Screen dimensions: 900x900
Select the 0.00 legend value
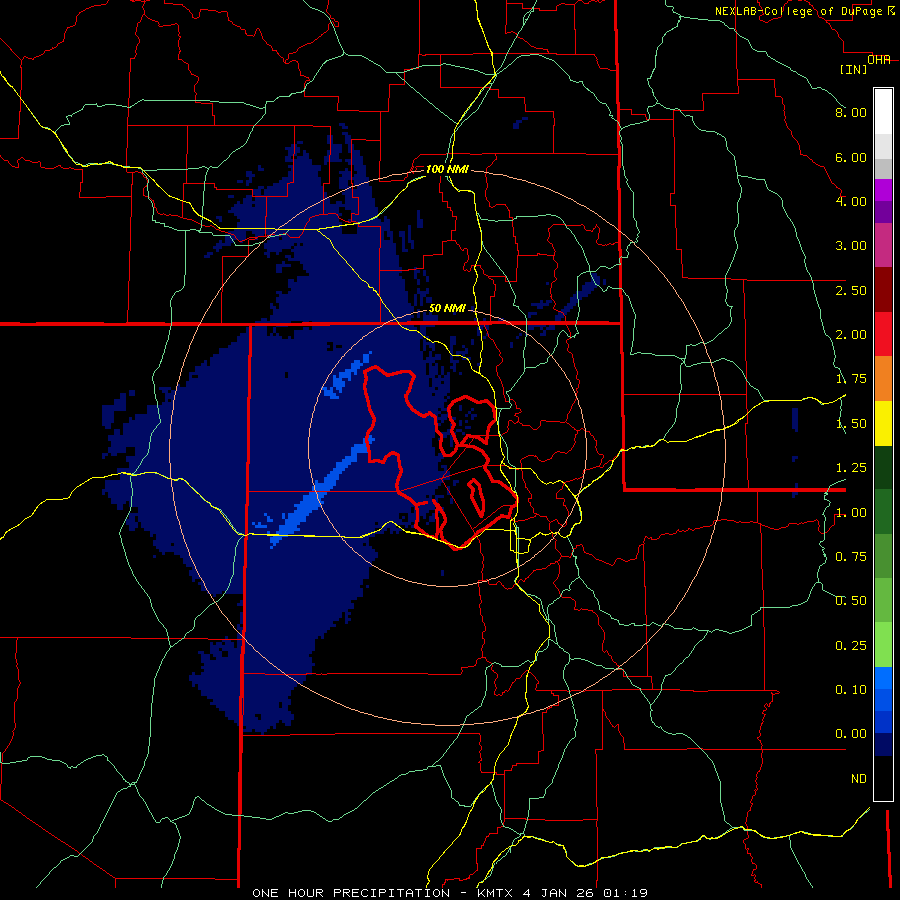[x=851, y=734]
